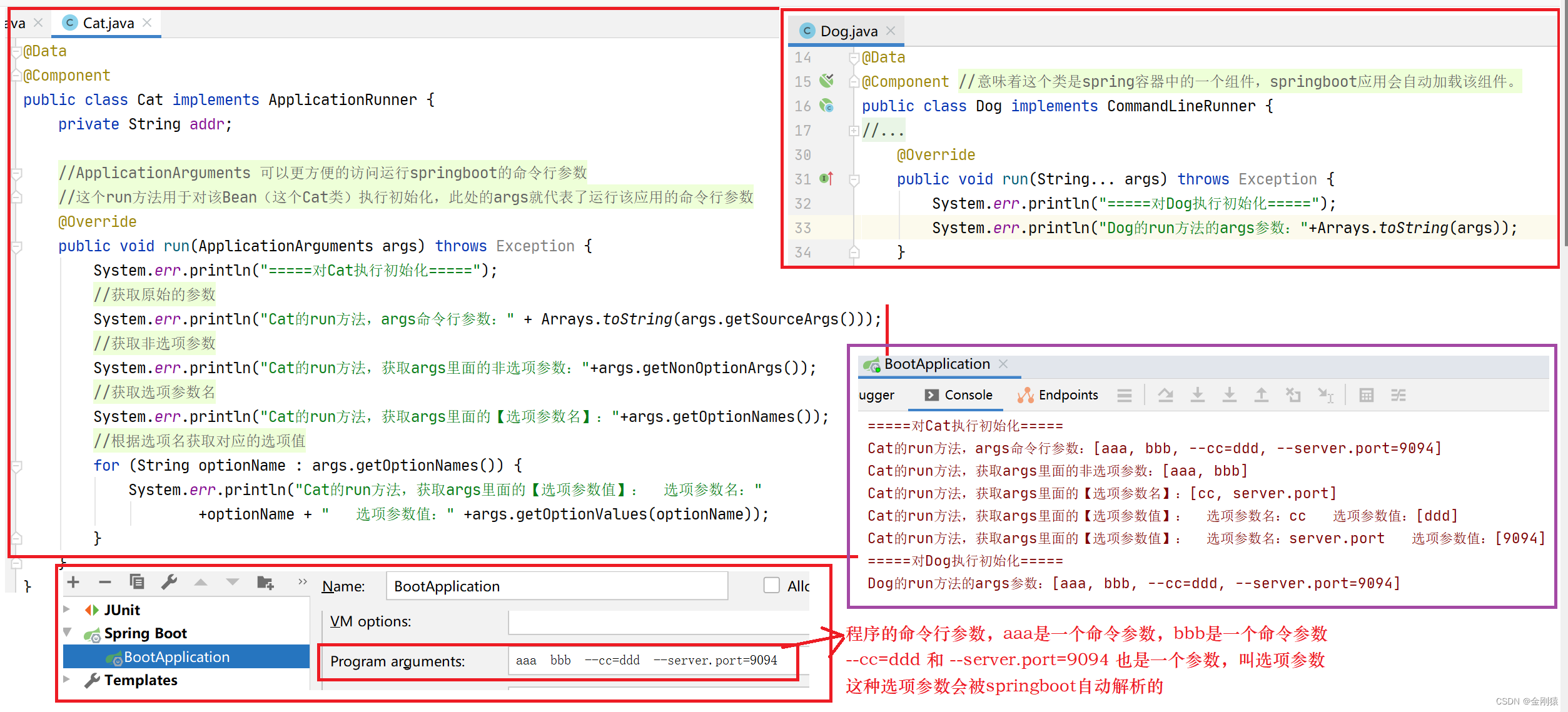Toggle the Allow parallel run checkbox
The image size is (1568, 712).
(772, 586)
